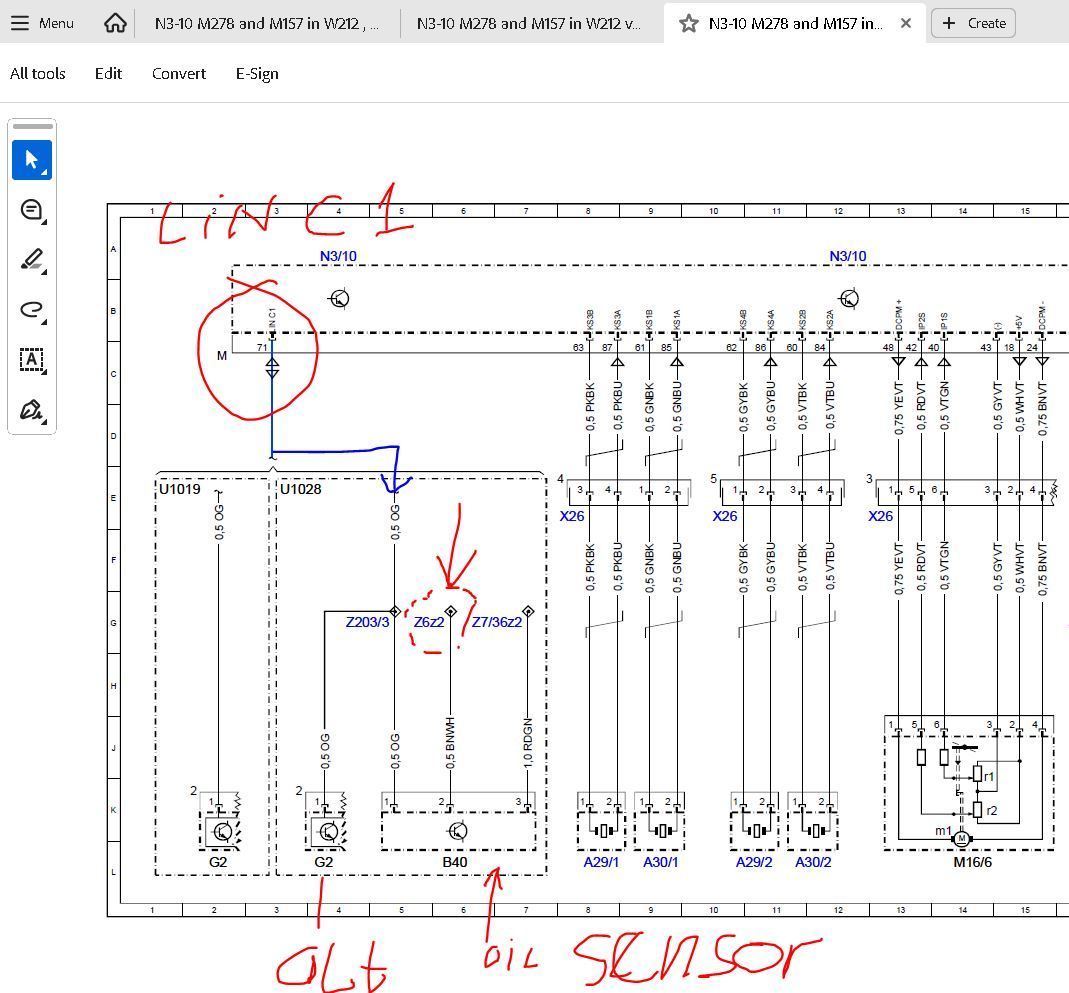Activate the freehand draw loop tool
This screenshot has width=1069, height=993.
pos(31,310)
